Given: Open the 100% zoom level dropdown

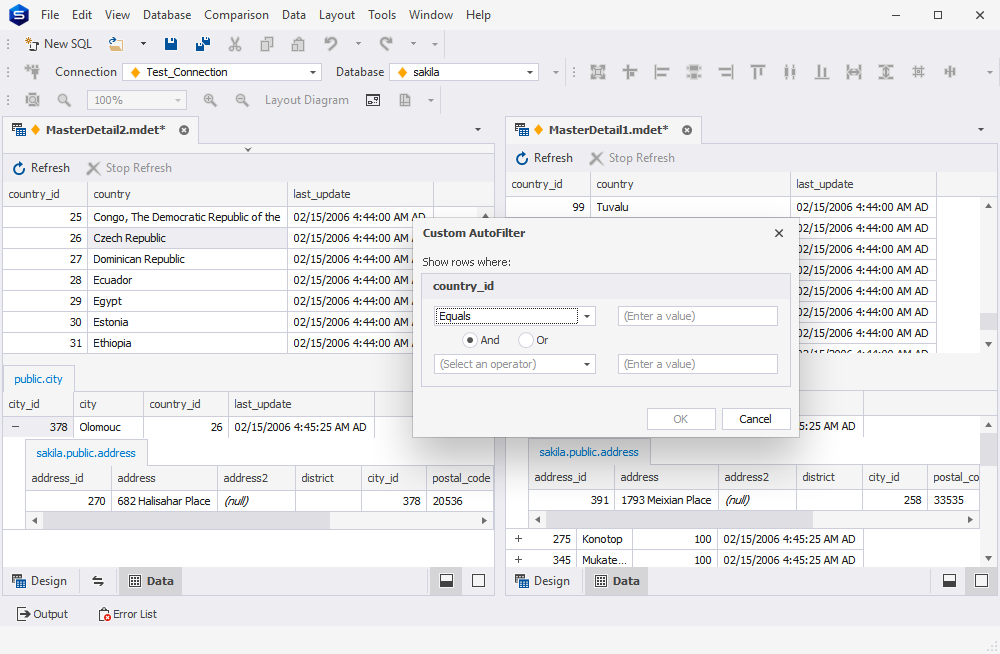Looking at the screenshot, I should (178, 100).
